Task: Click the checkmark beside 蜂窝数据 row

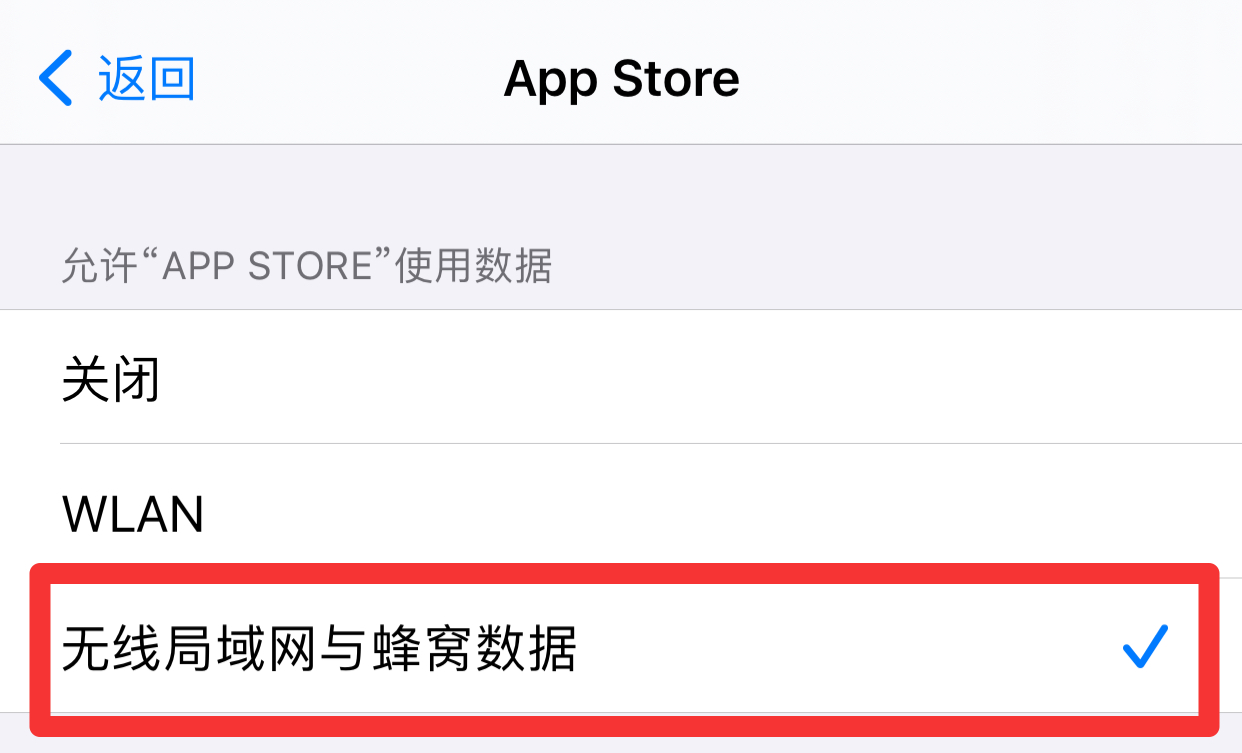Action: (1145, 647)
